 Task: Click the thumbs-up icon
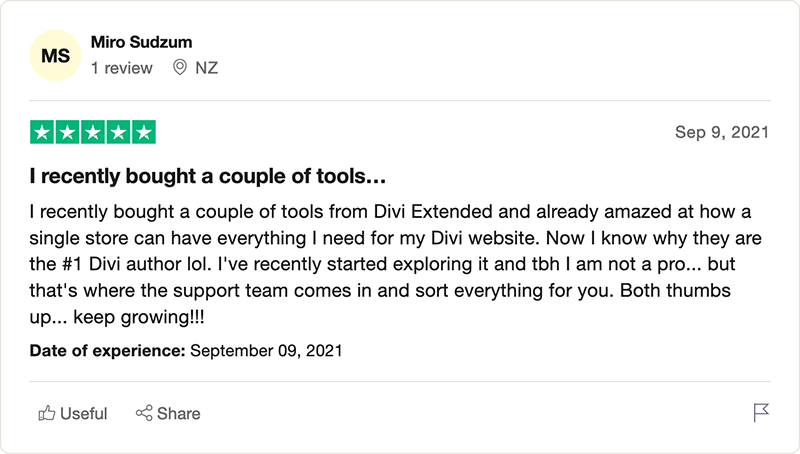[46, 413]
